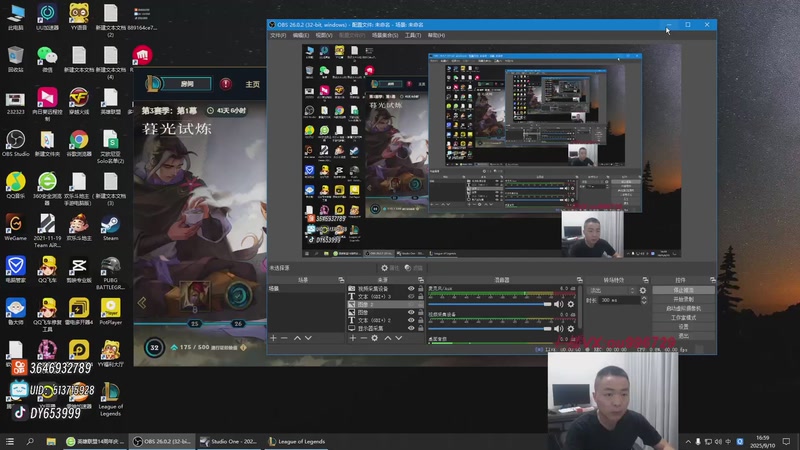Click 停止推流 stop streaming button

click(684, 290)
